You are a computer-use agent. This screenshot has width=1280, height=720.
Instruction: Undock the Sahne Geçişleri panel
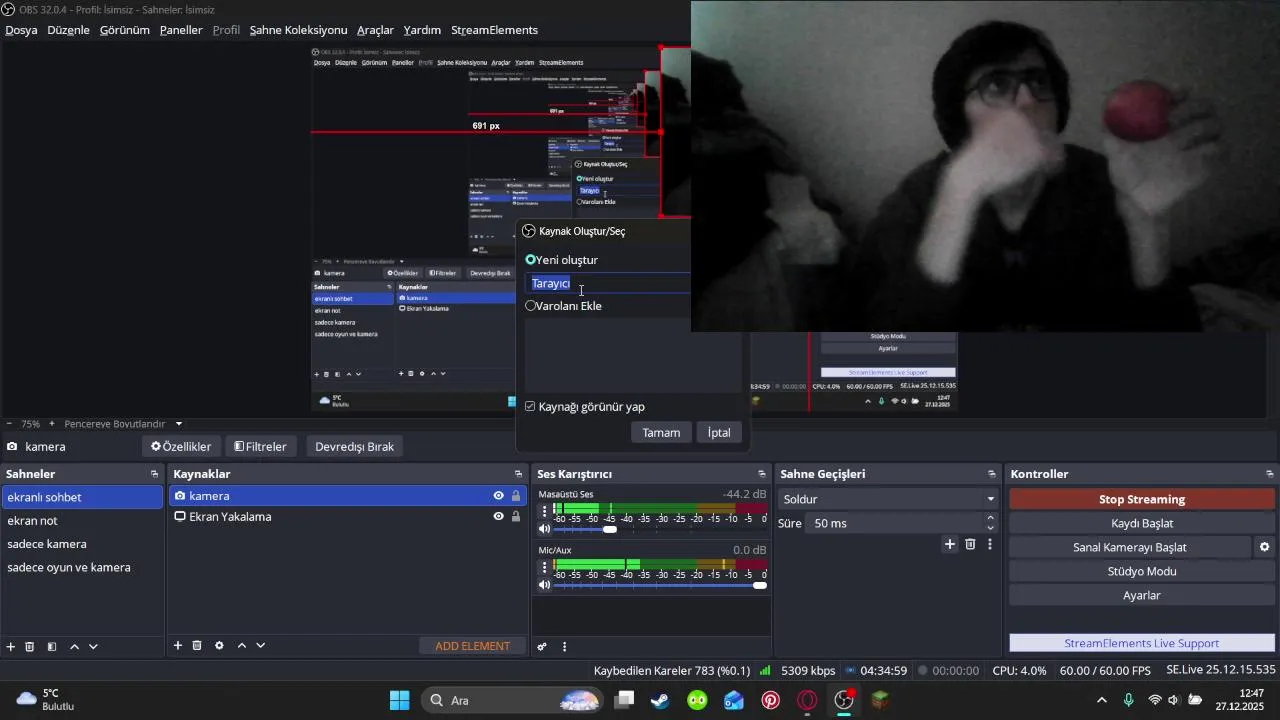click(992, 474)
